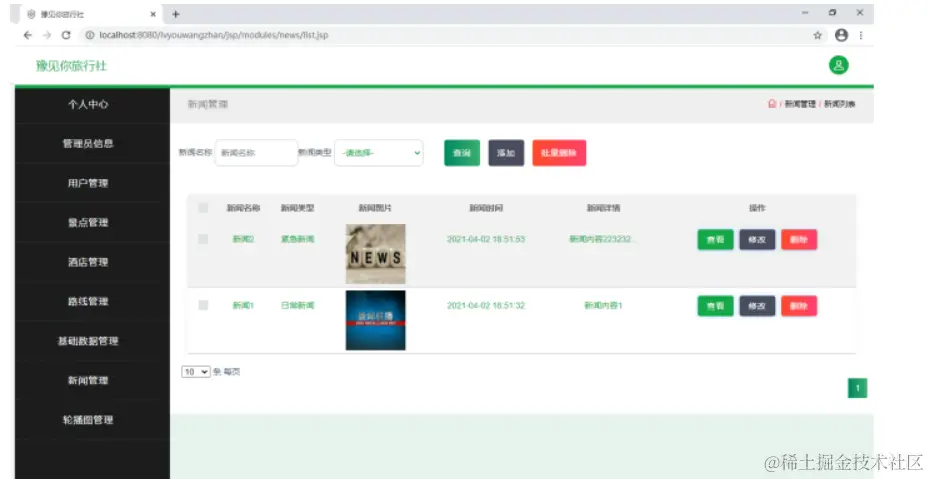This screenshot has height=479, width=930.
Task: View site info icon in address bar
Action: [90, 35]
